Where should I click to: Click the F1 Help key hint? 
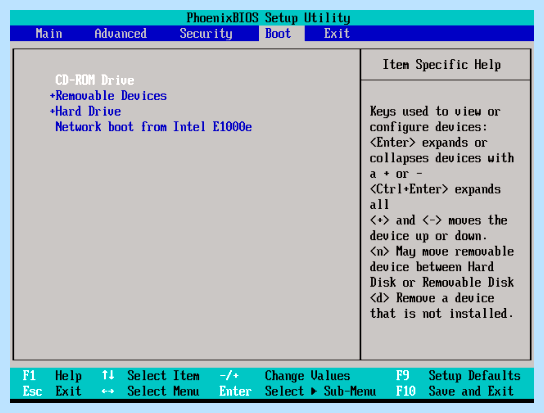52,376
